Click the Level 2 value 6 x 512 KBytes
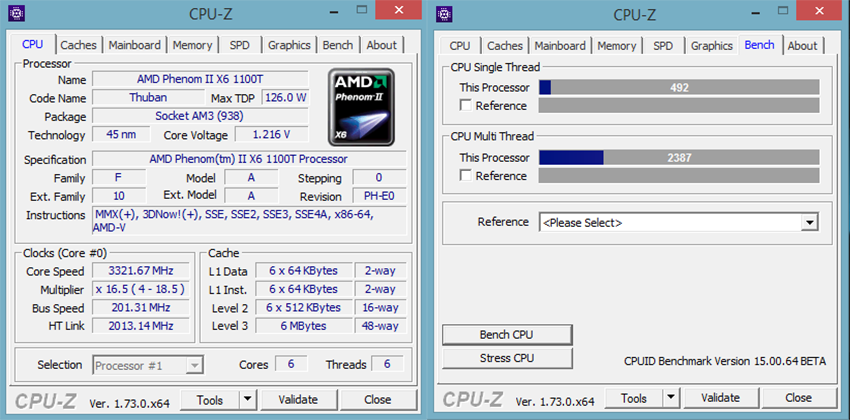 pos(303,308)
